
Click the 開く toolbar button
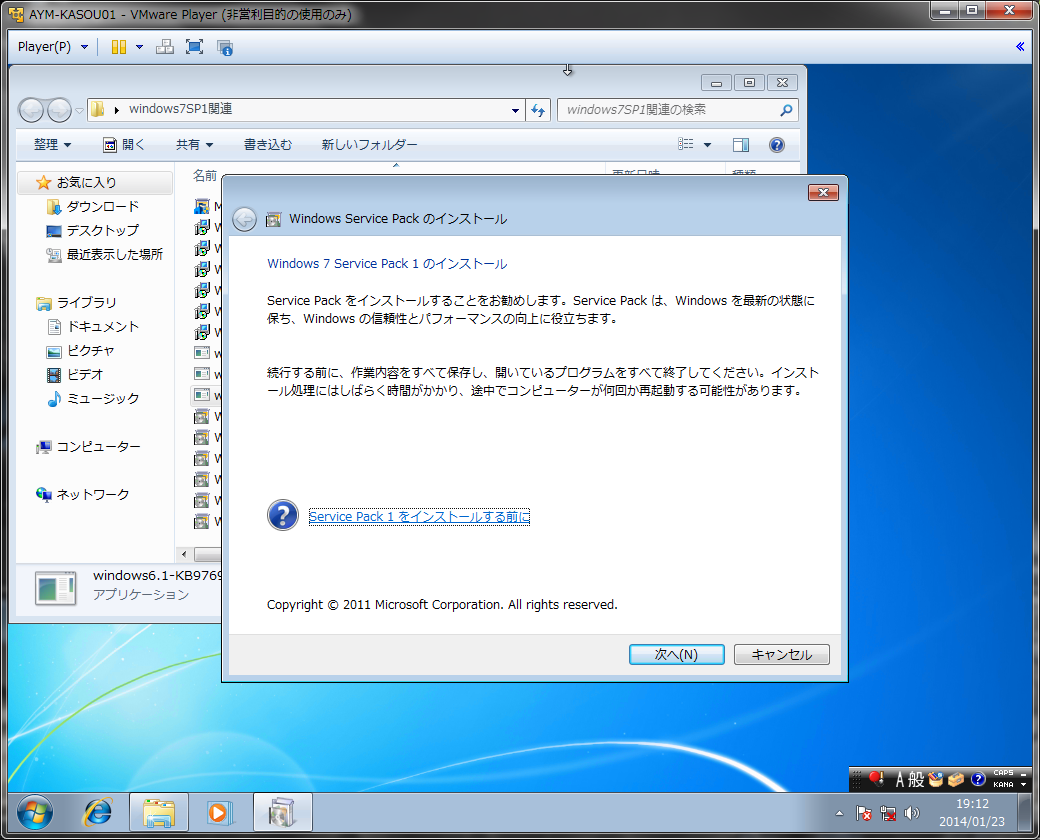(124, 145)
